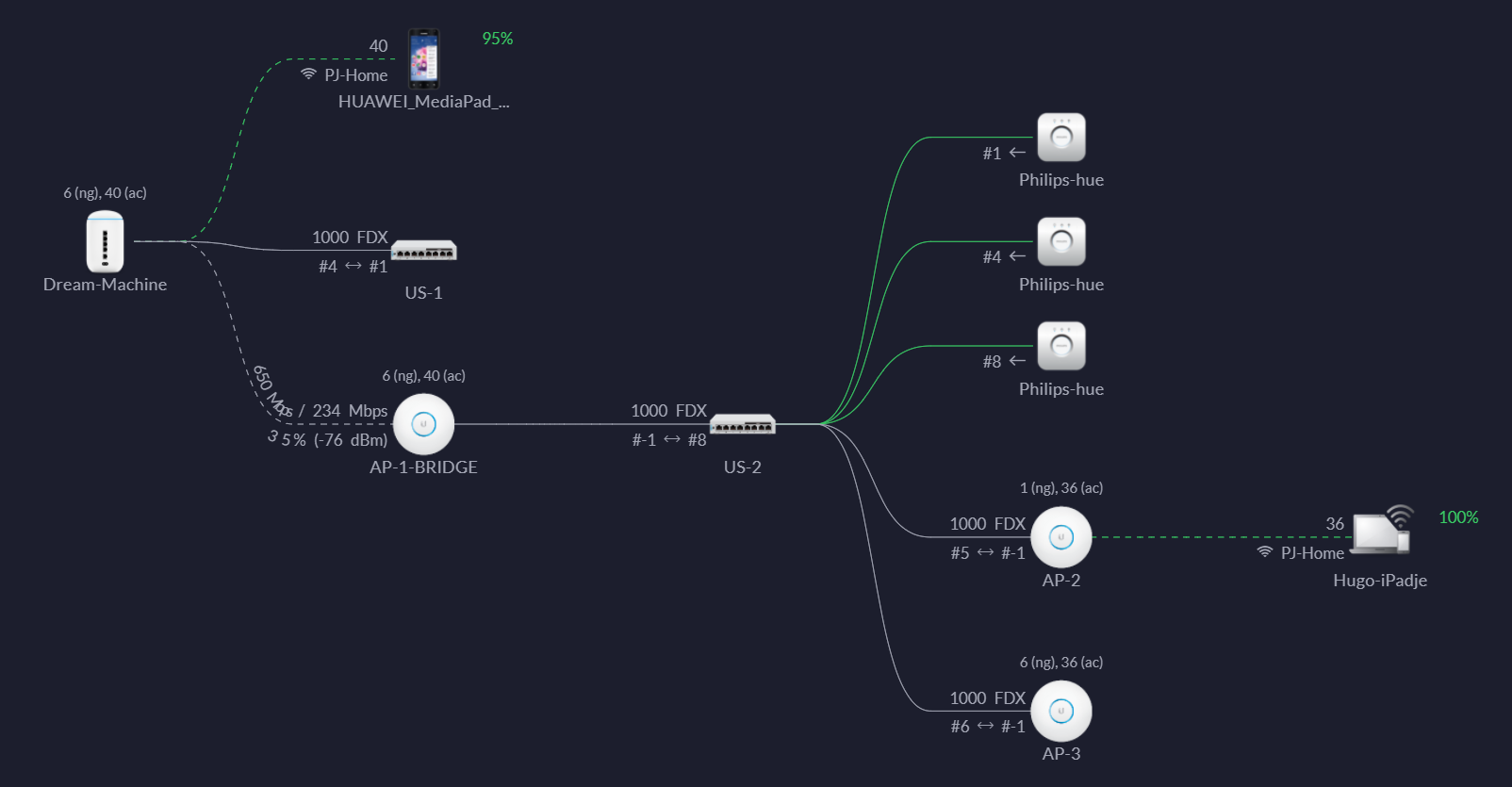Select the Philips-hue bridge icon on port #8
Viewport: 1512px width, 787px height.
(x=1061, y=346)
